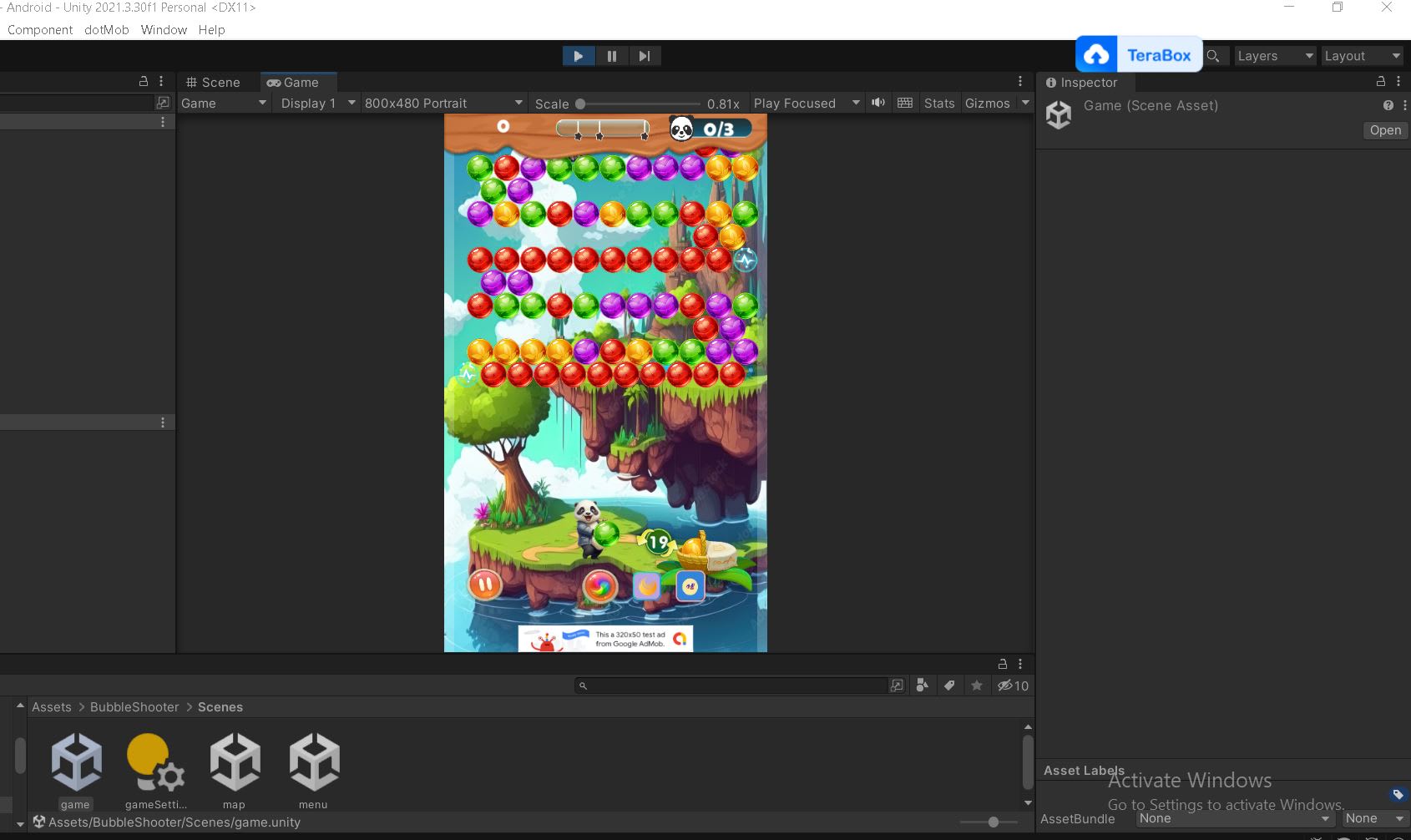
Task: Select the game scene asset
Action: tap(76, 769)
